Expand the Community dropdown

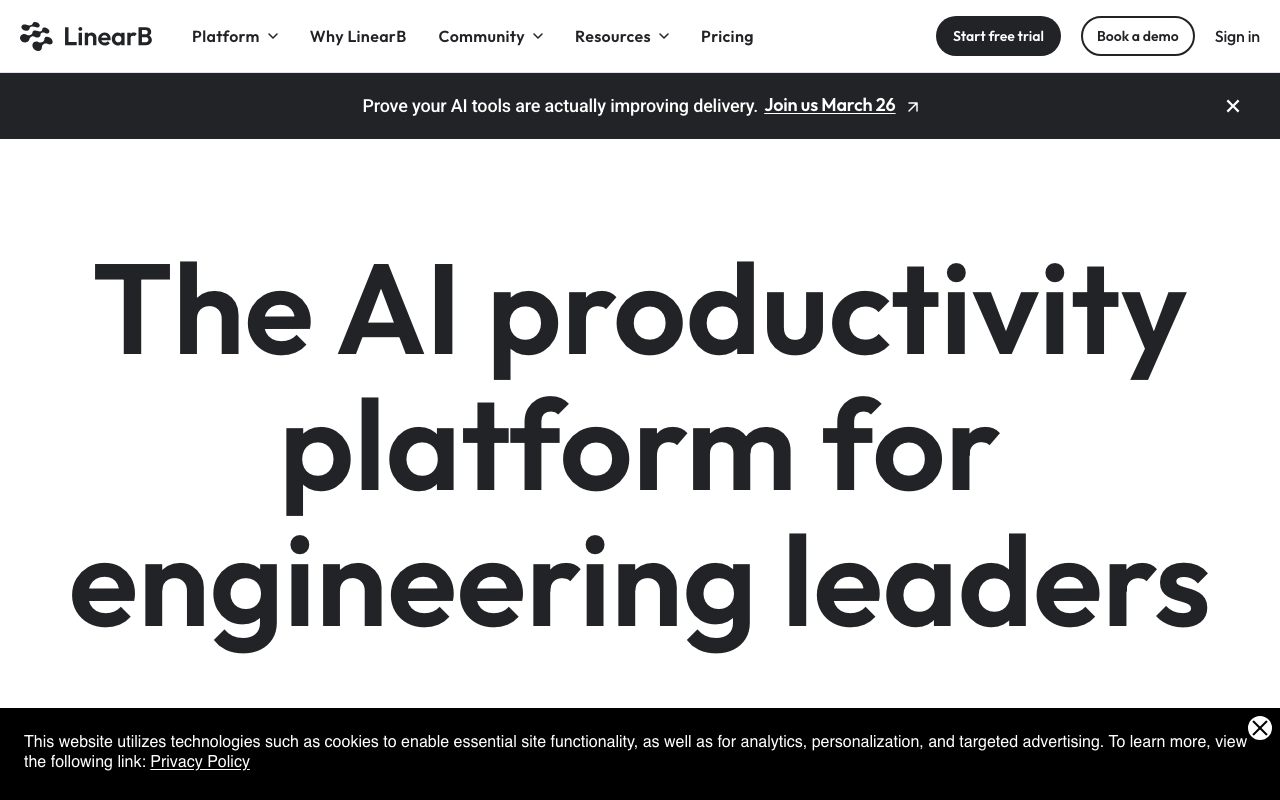click(x=481, y=36)
